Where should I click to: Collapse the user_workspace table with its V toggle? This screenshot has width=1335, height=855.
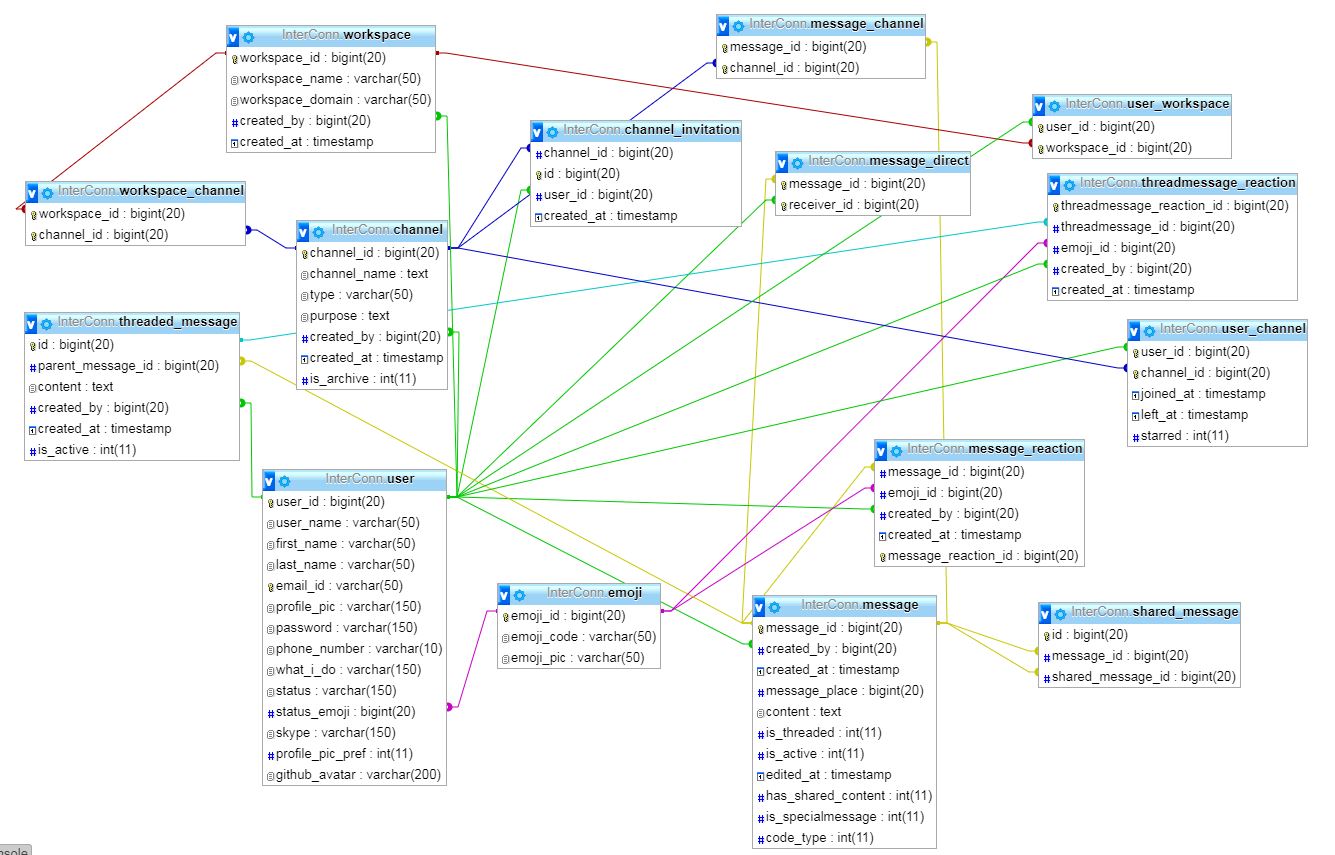click(1040, 106)
